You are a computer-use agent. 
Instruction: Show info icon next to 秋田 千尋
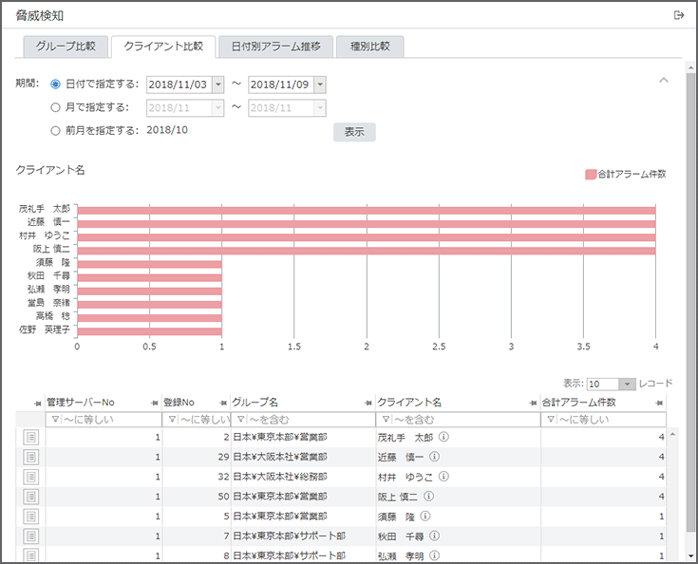434,536
